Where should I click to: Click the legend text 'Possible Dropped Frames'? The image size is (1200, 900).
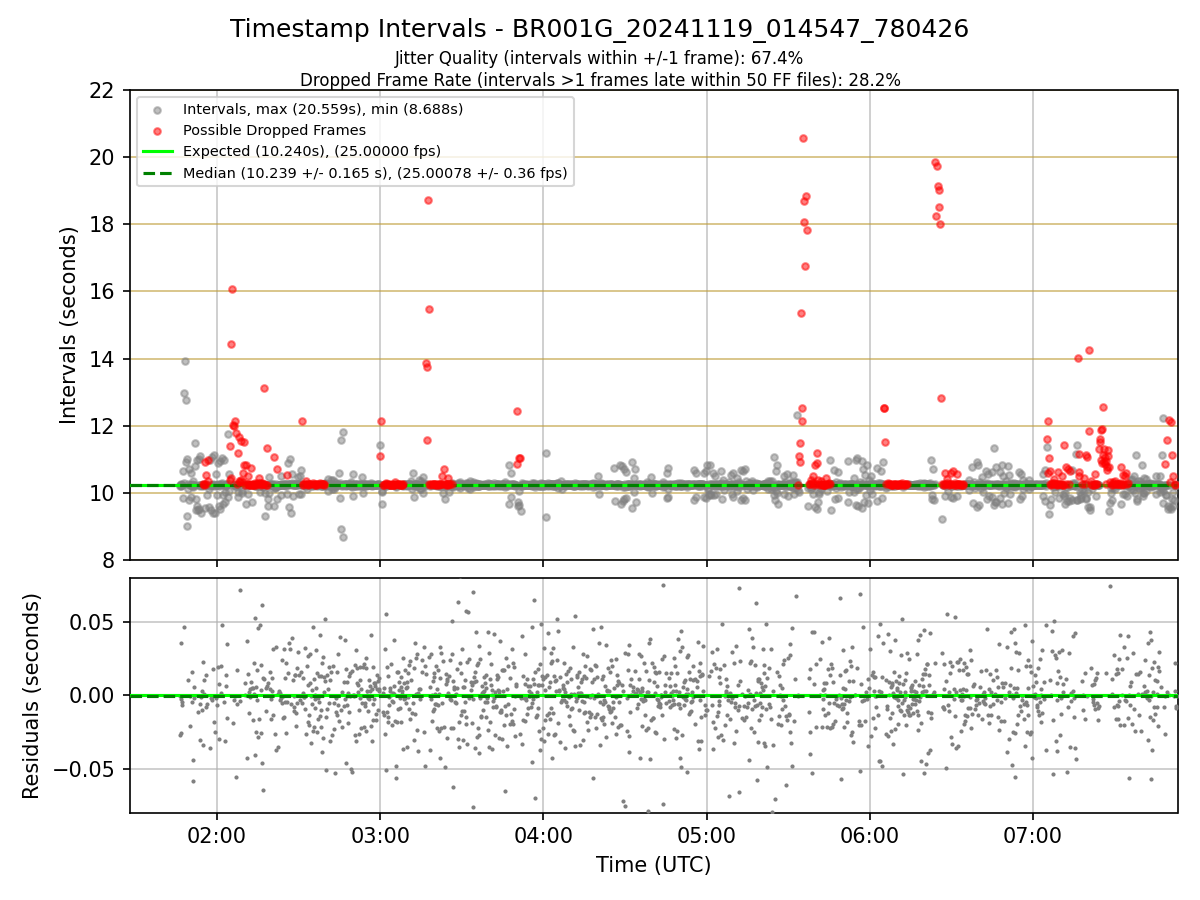(x=274, y=130)
